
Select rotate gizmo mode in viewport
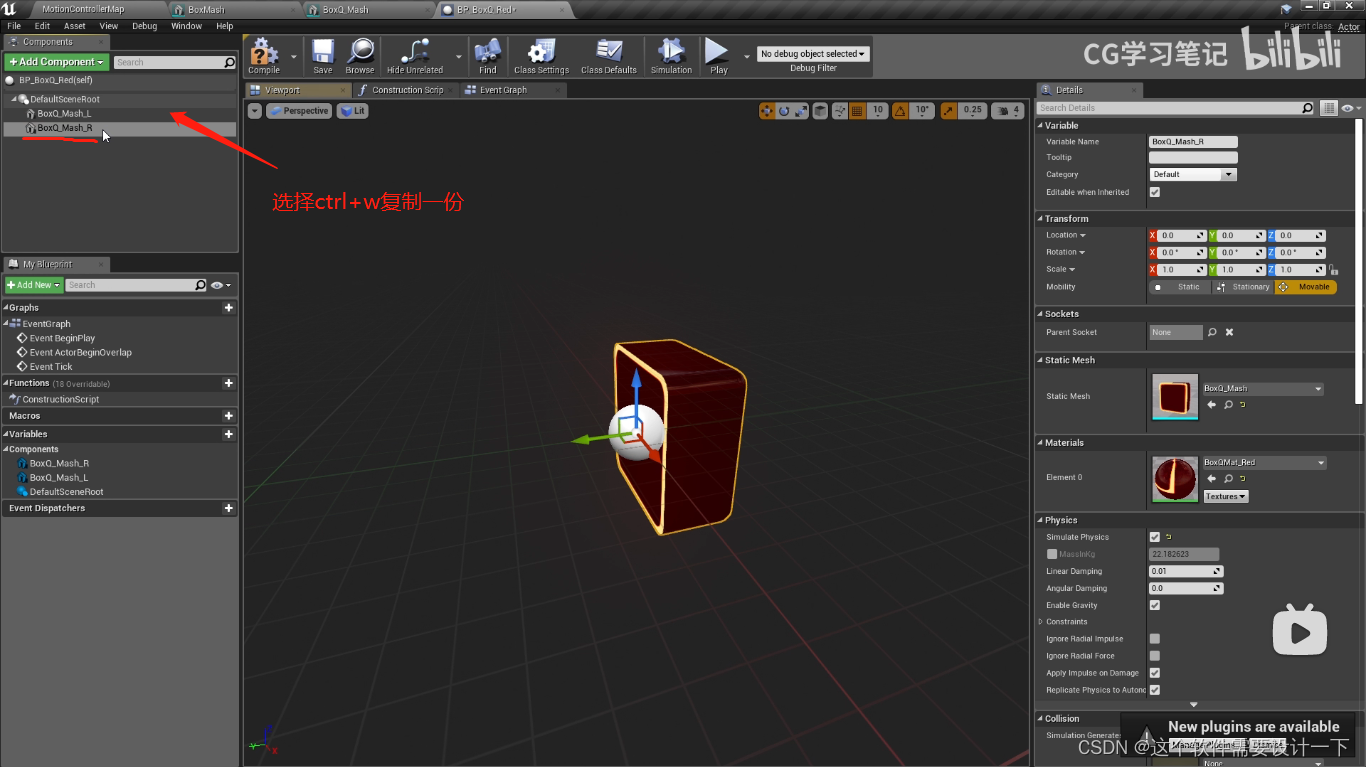pos(784,111)
